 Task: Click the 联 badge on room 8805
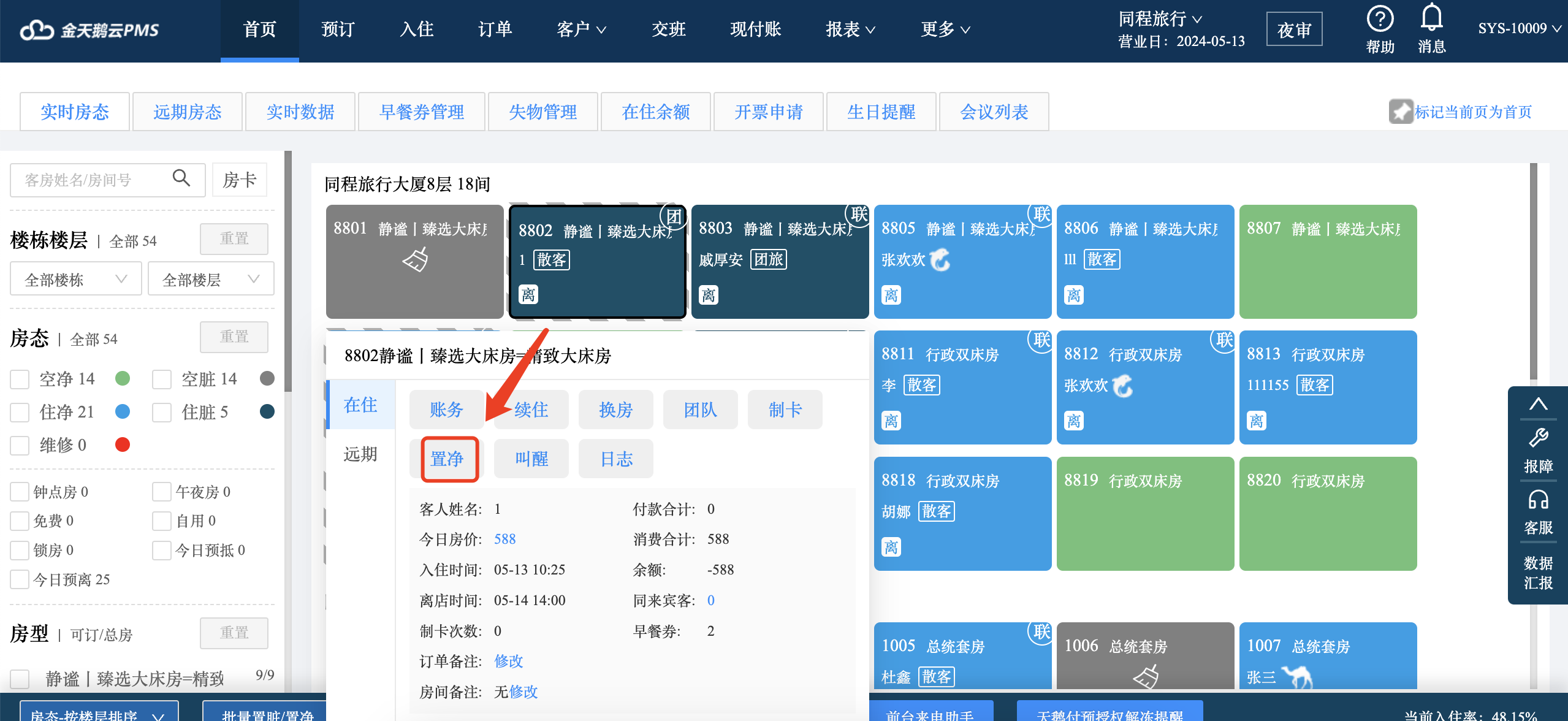coord(1040,215)
